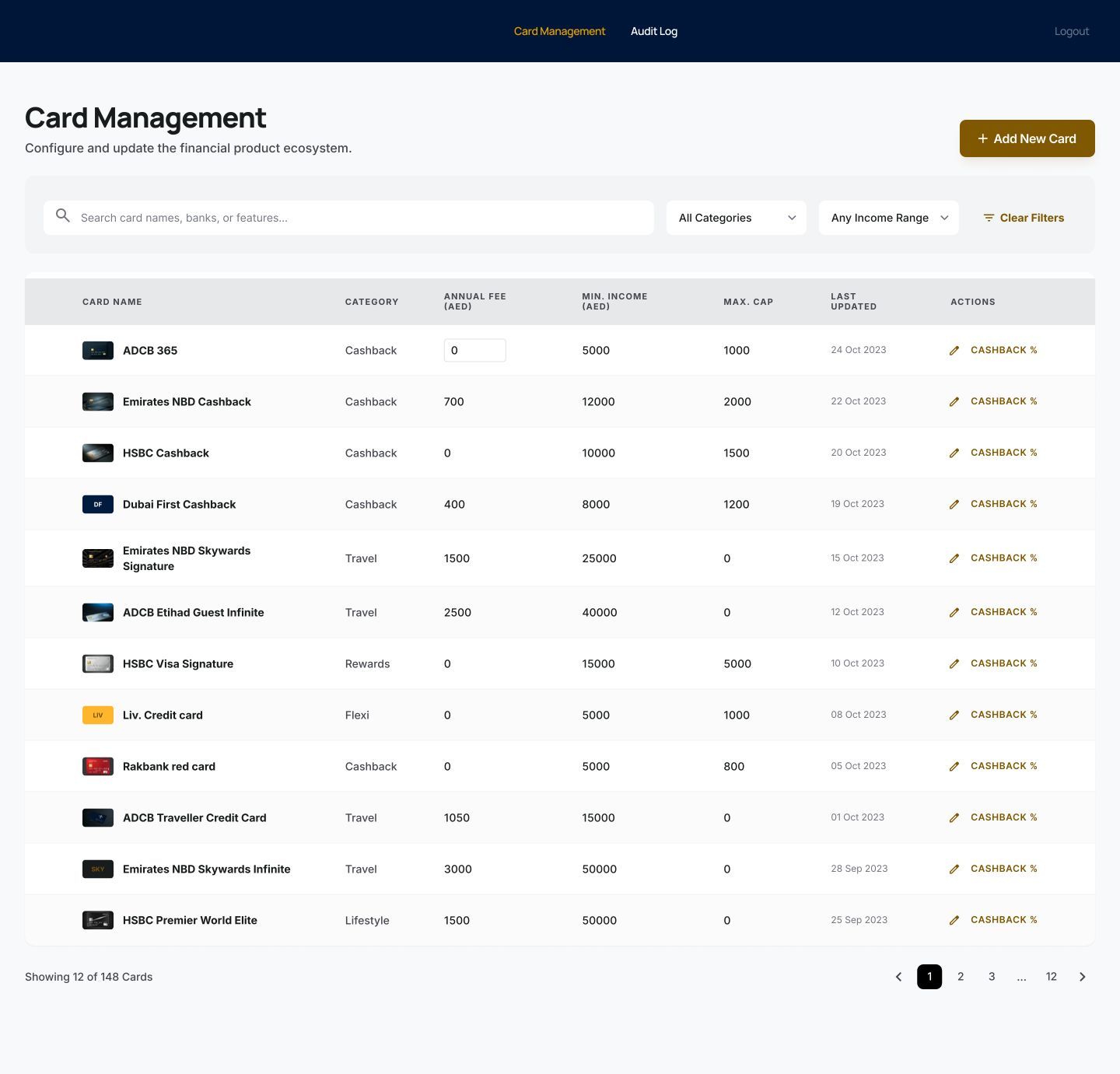Go to the next page with right chevron

pos(1082,977)
